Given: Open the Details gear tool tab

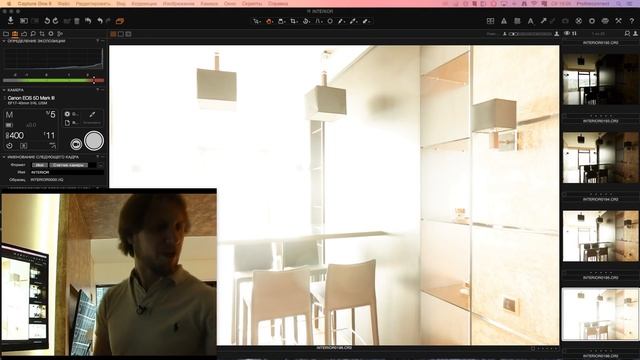Looking at the screenshot, I should 51,34.
